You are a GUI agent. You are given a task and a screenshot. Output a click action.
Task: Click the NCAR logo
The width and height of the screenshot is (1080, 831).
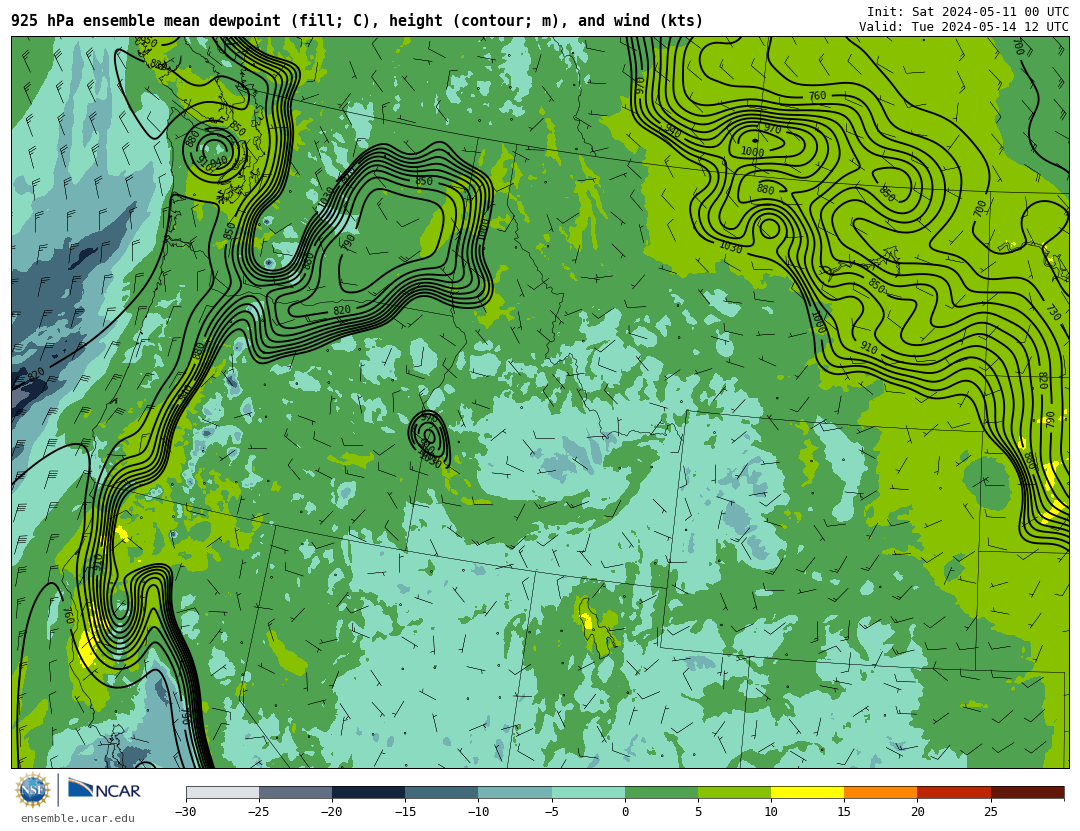(104, 789)
